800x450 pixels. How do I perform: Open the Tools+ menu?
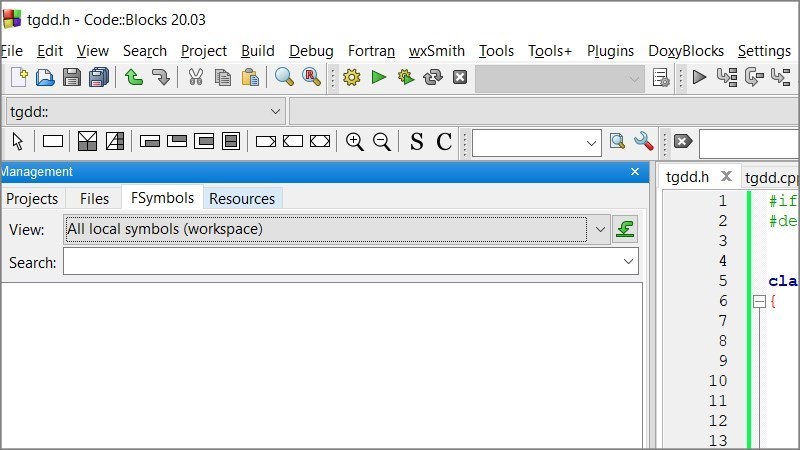[550, 51]
